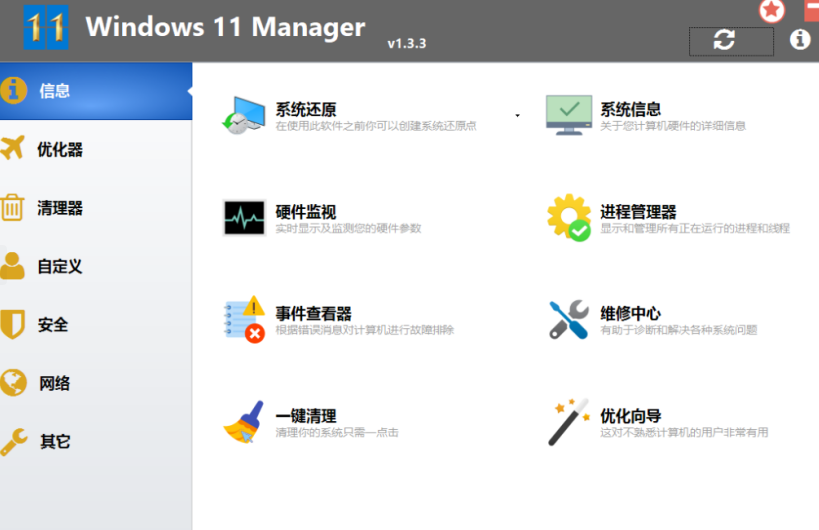Click the 优化向导 magic wand icon
Image resolution: width=819 pixels, height=530 pixels.
coord(569,422)
